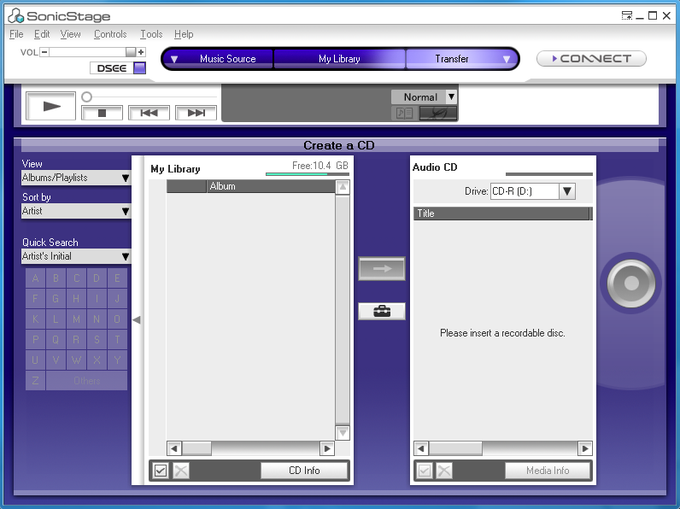
Task: Increase volume with plus button
Action: [141, 52]
